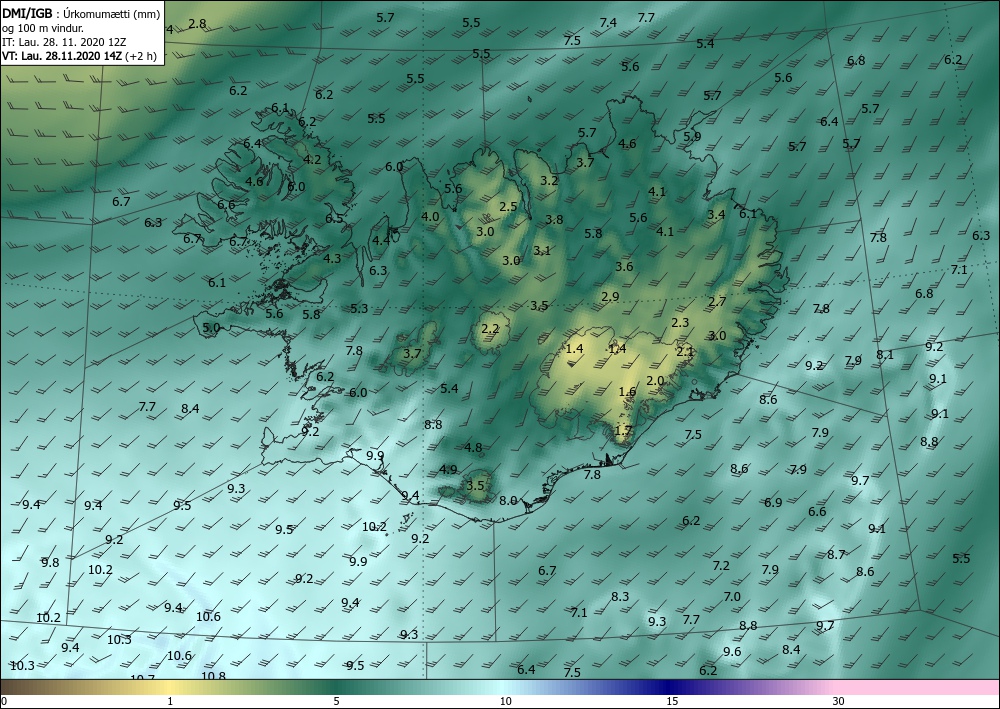Click the '30' label under the color scale

tap(839, 701)
